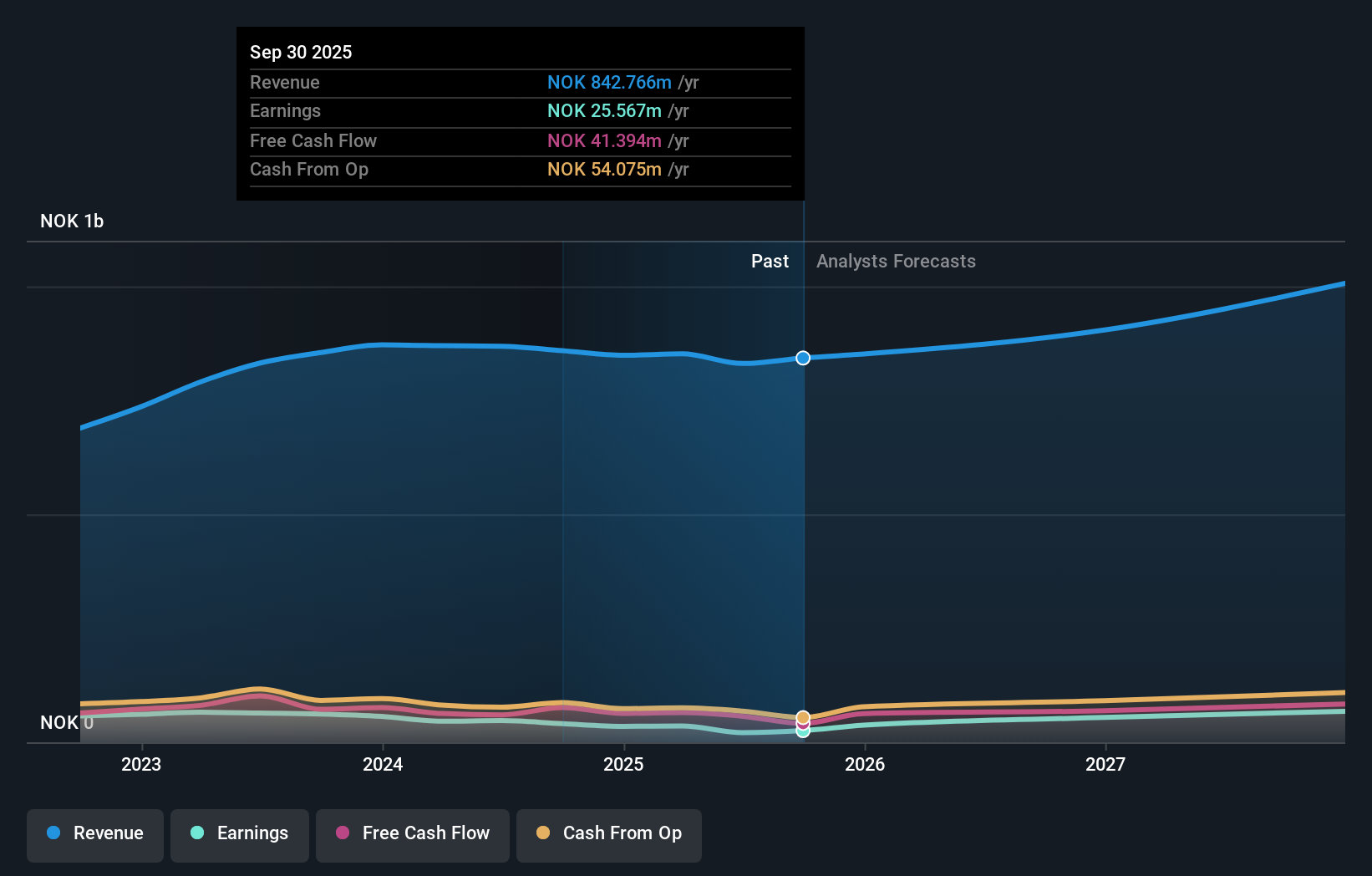Click the orange Cash From Op legend dot
The height and width of the screenshot is (876, 1372).
(544, 833)
